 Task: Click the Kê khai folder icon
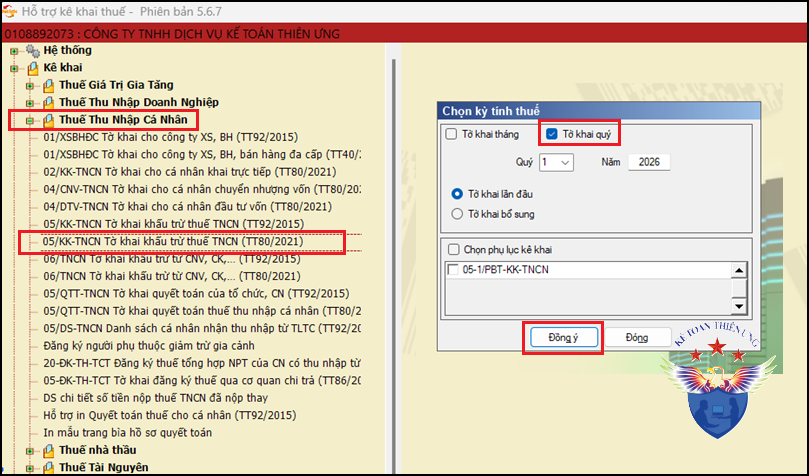coord(33,68)
